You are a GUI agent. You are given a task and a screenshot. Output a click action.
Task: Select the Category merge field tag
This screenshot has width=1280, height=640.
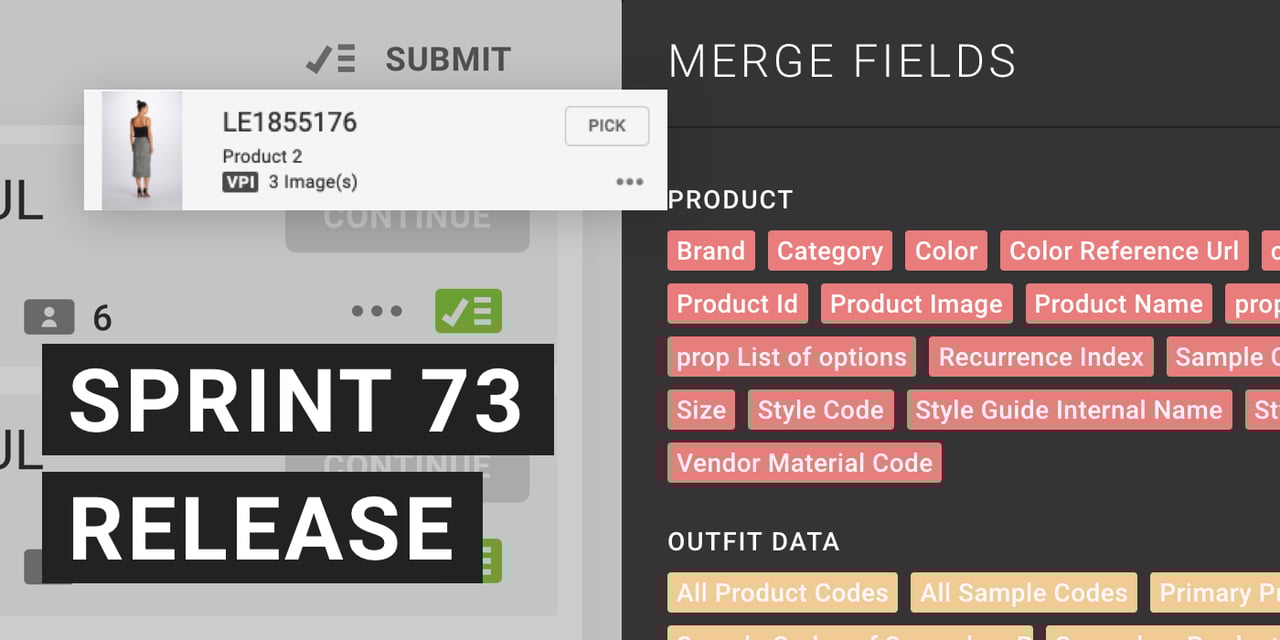tap(830, 251)
